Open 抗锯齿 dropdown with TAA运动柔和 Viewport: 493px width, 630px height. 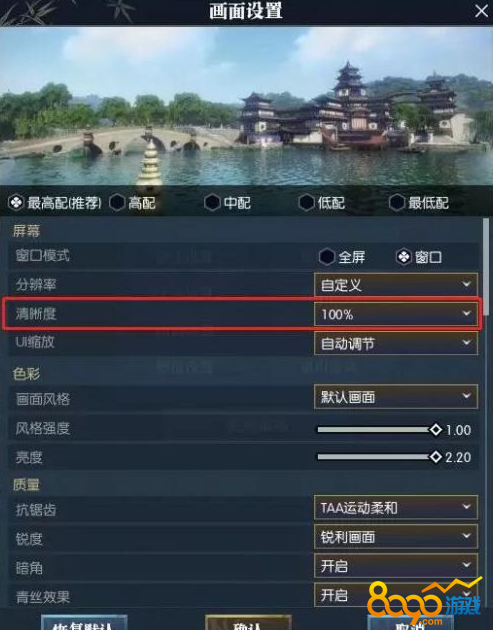[396, 507]
